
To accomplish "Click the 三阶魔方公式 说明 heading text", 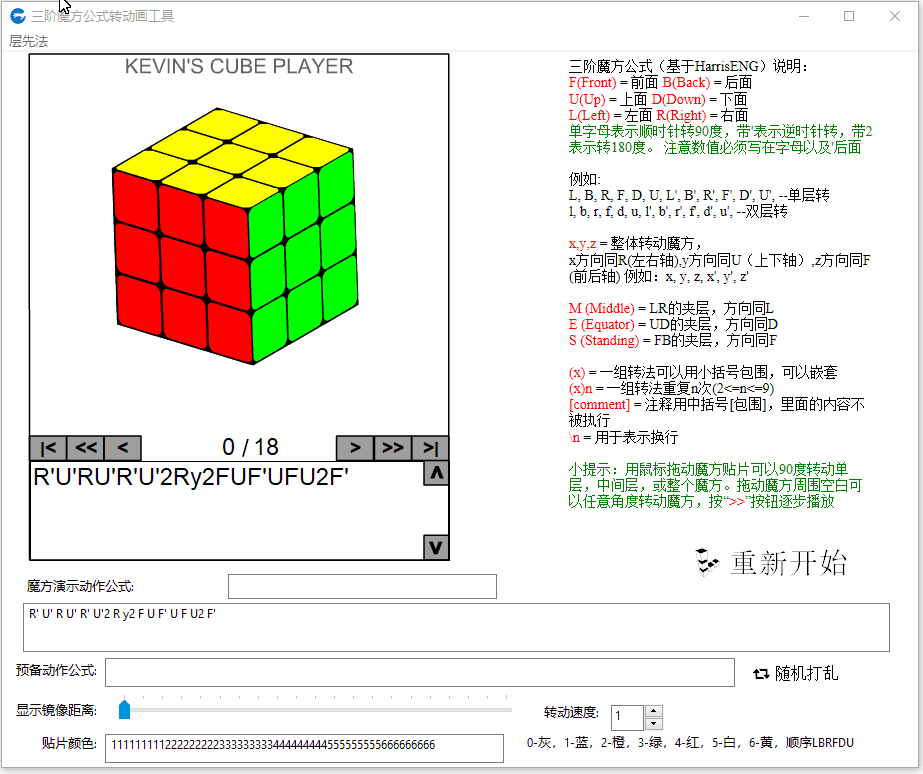I will [x=688, y=66].
